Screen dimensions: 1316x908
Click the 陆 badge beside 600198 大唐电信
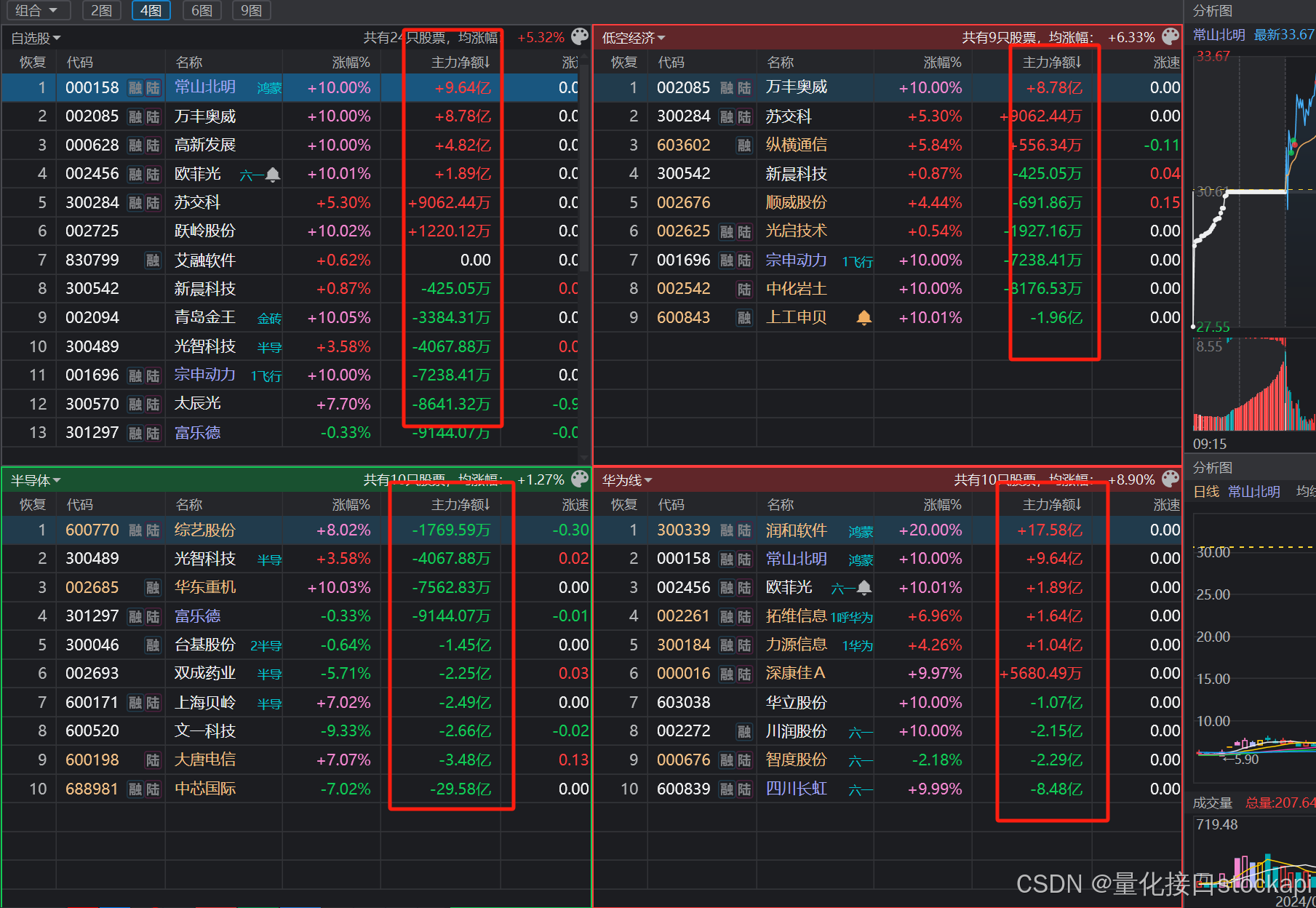coord(153,760)
